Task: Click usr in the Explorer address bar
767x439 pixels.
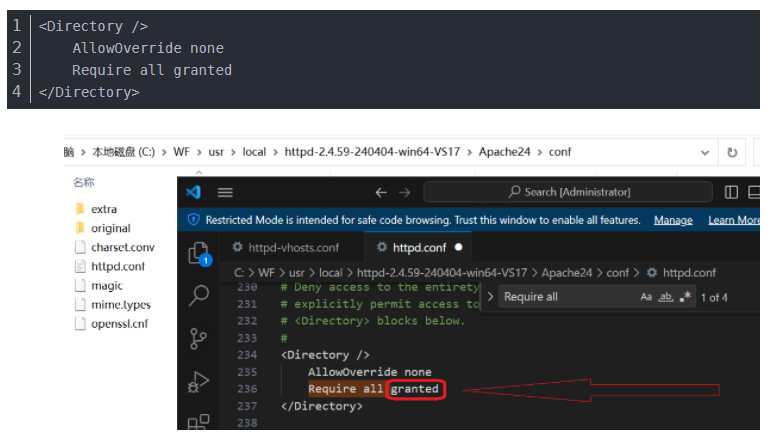Action: [x=216, y=152]
